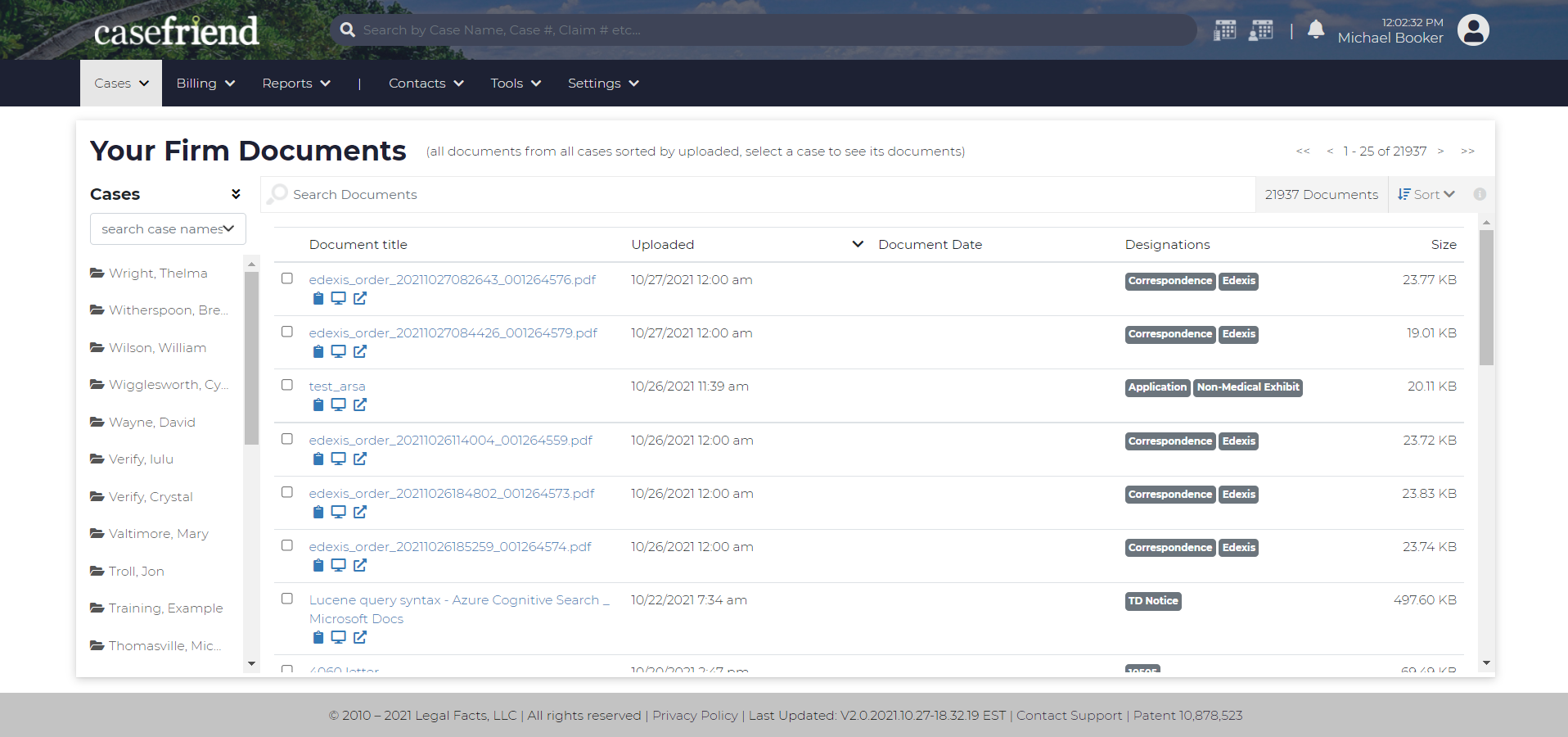Screen dimensions: 1568x737
Task: Click clipboard icon under edexis_order_20211026114004 file
Action: coord(318,459)
